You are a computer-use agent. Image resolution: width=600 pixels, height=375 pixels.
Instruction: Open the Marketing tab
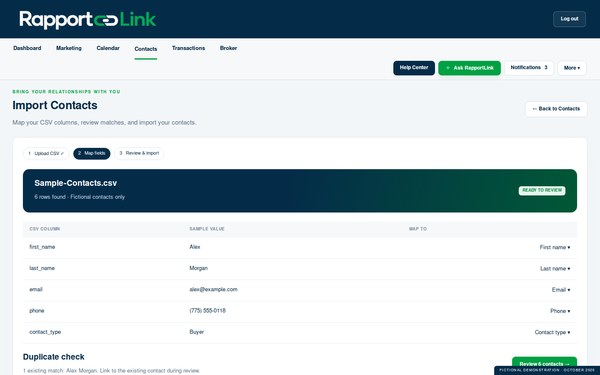pos(69,48)
